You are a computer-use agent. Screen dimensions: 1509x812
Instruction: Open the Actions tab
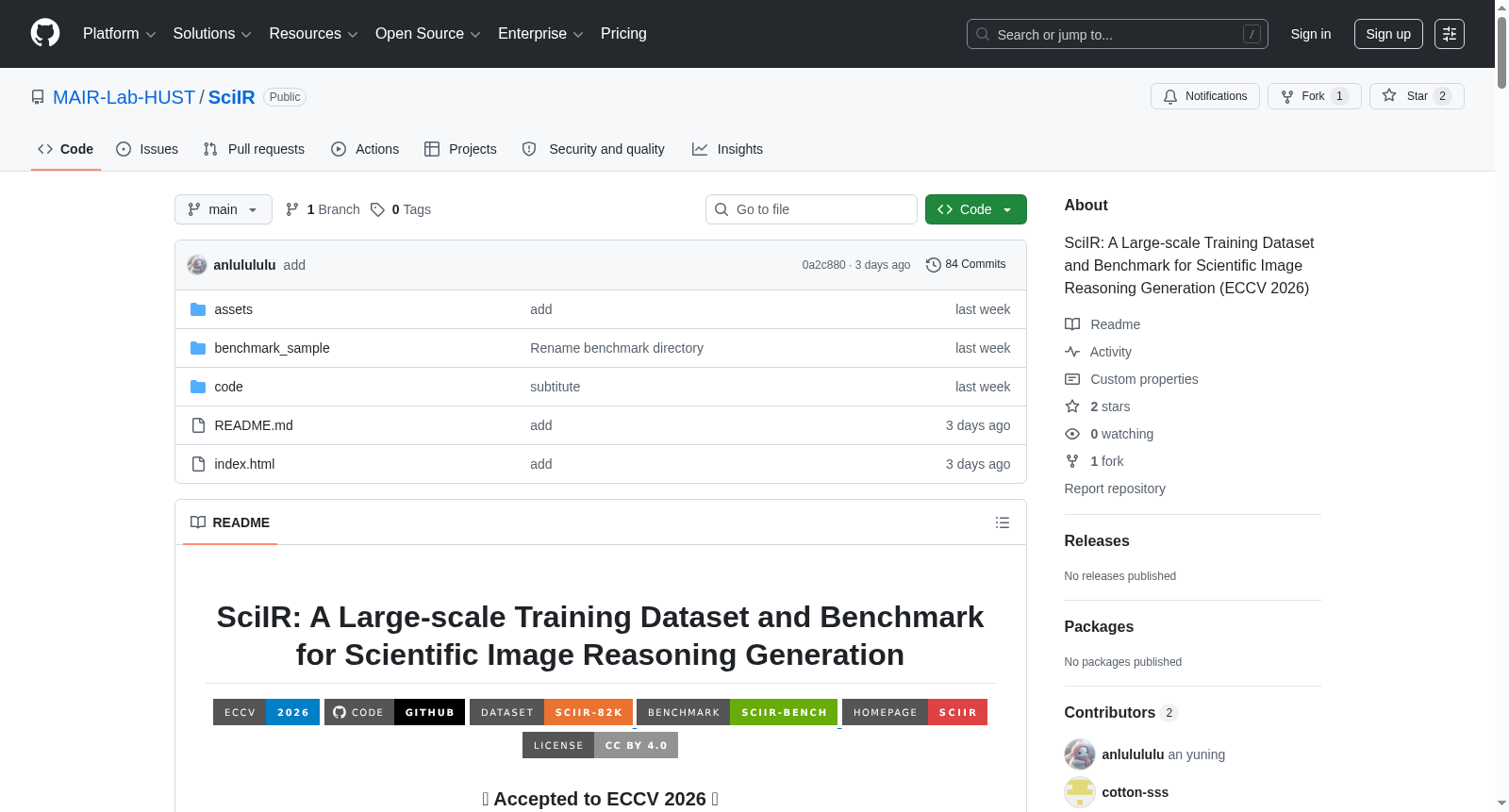pos(365,149)
